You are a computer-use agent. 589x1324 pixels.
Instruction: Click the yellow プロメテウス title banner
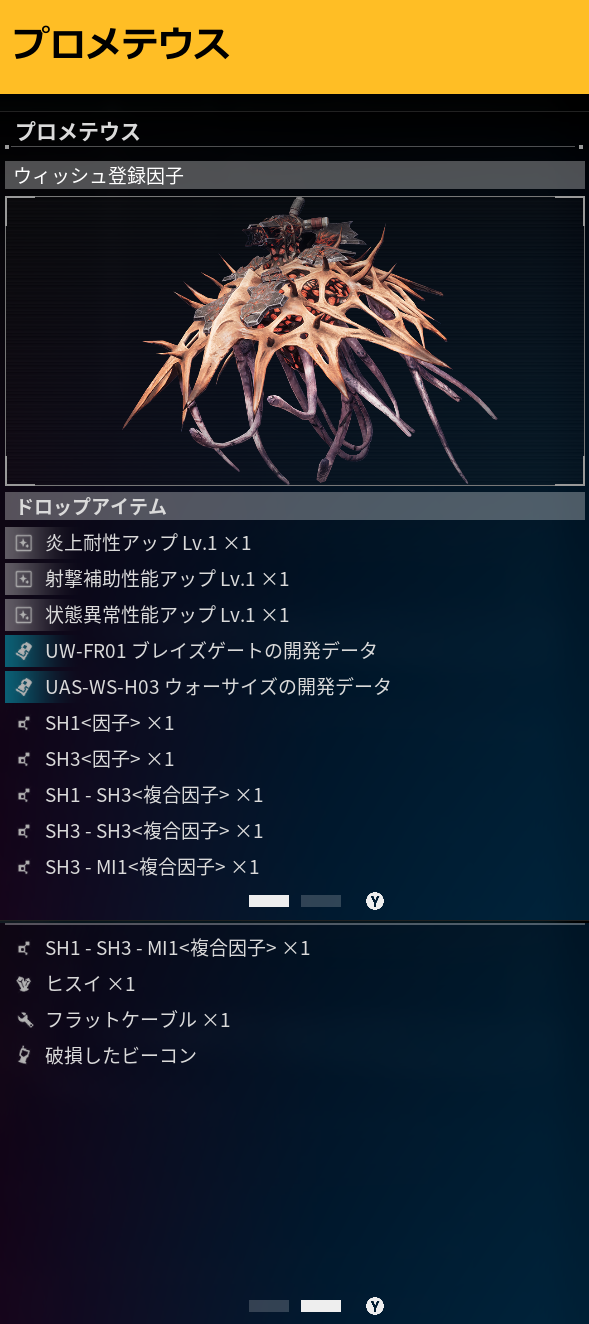pyautogui.click(x=294, y=47)
